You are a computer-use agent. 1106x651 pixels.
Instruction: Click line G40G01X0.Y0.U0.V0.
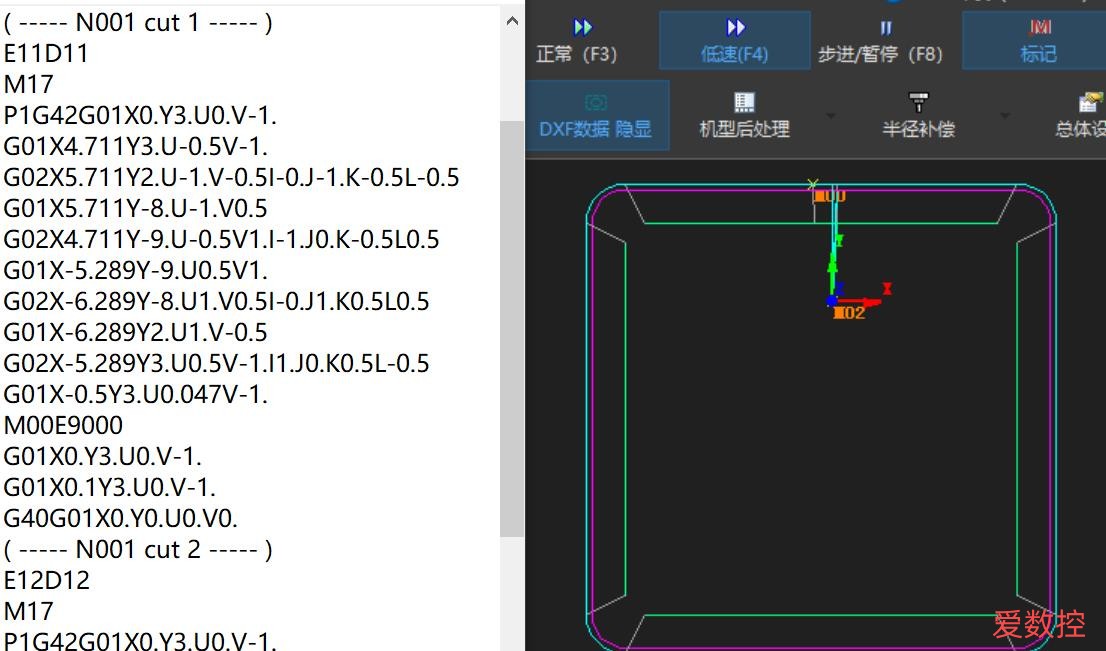click(121, 519)
